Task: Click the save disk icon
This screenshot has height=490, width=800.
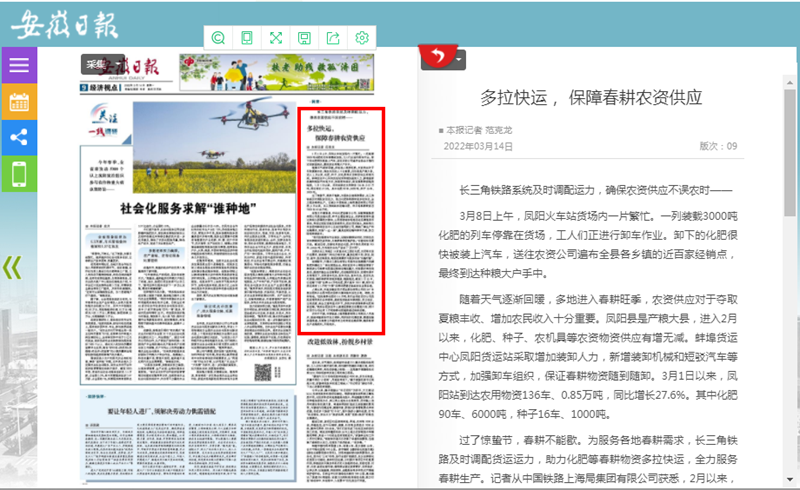Action: pos(304,38)
